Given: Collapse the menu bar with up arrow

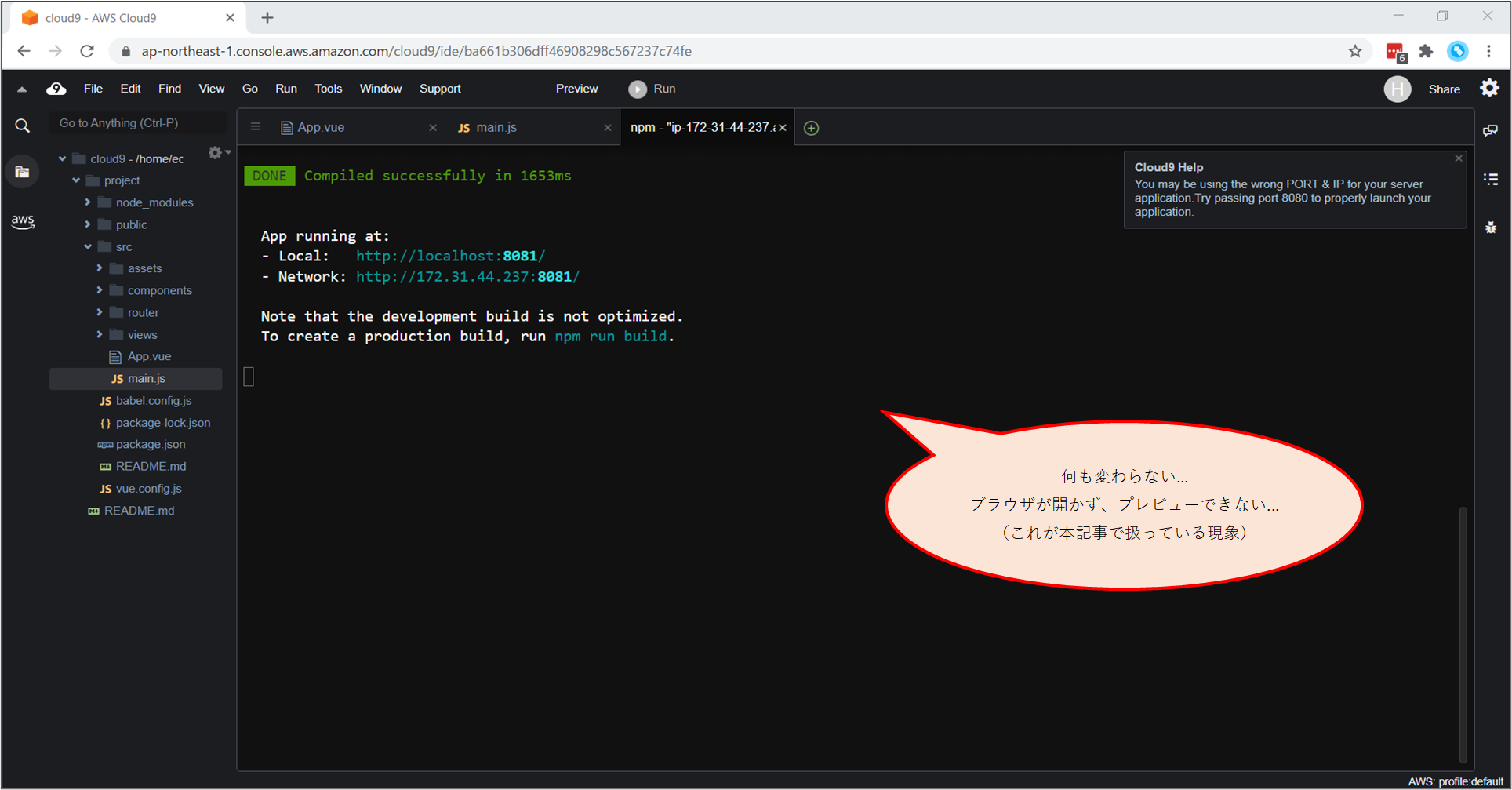Looking at the screenshot, I should [22, 89].
